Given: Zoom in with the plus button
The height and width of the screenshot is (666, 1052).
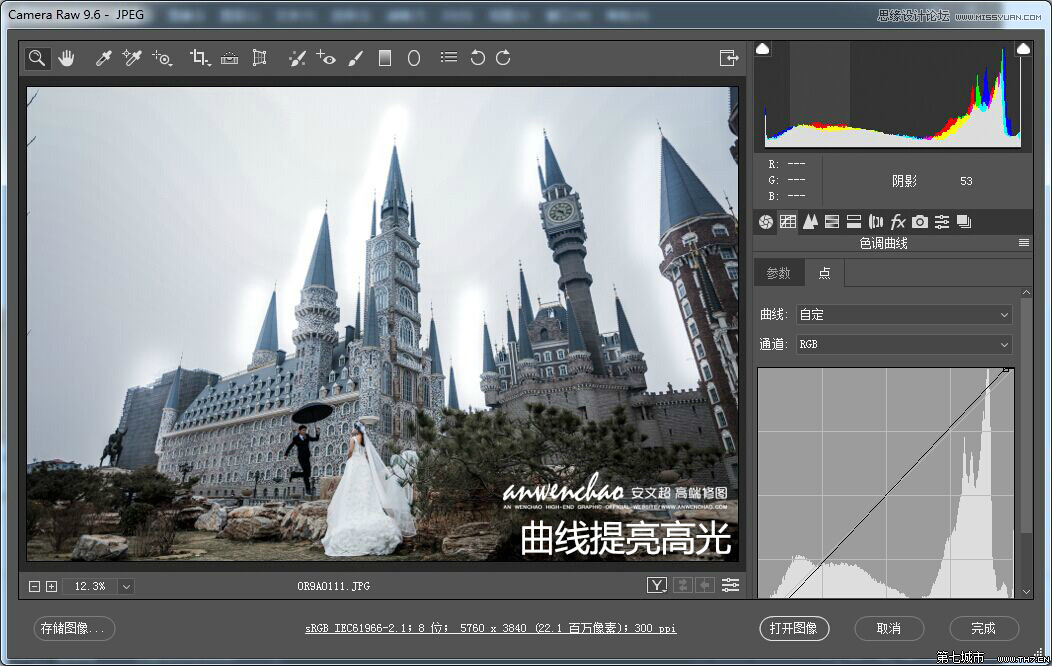Looking at the screenshot, I should click(x=52, y=586).
